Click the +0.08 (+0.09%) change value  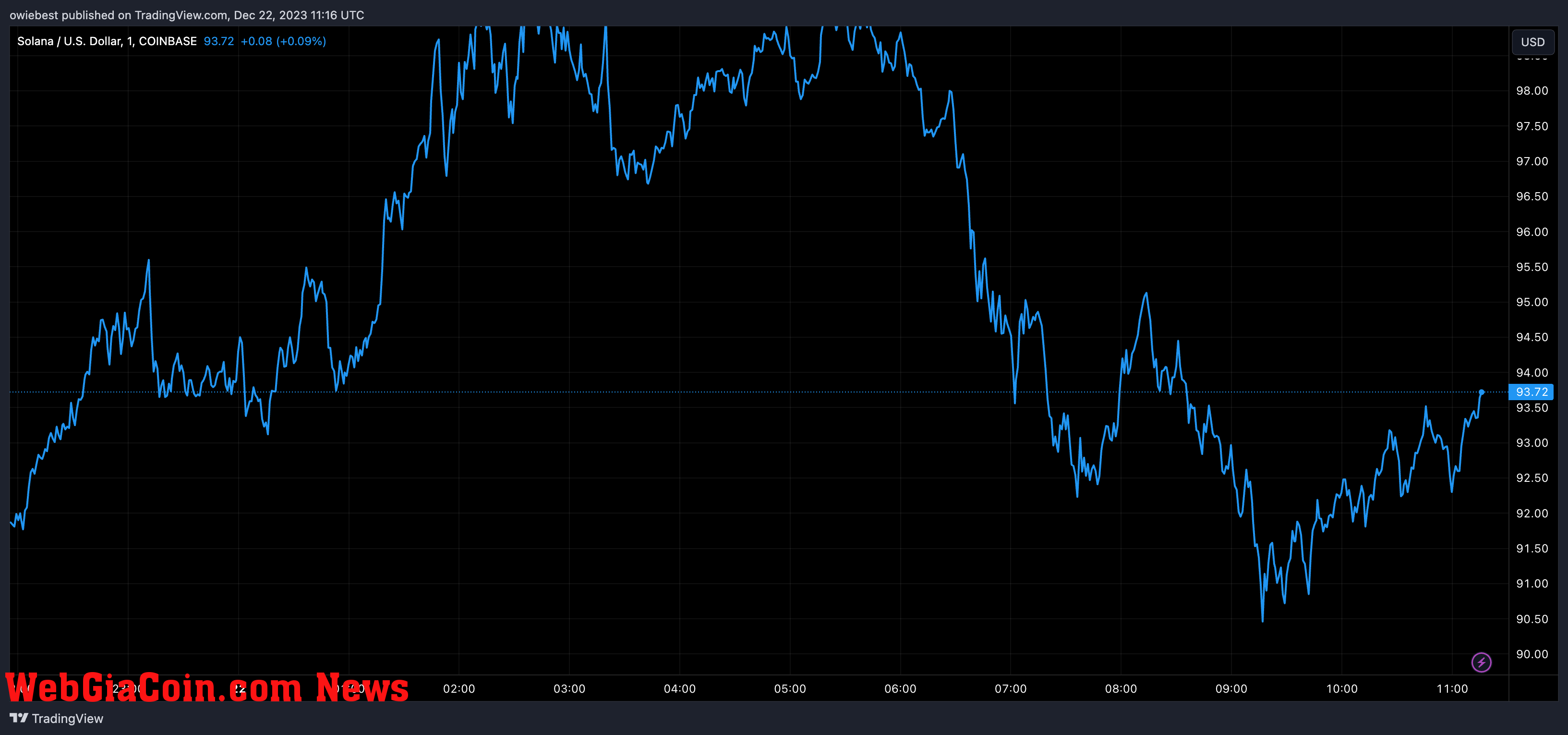283,41
